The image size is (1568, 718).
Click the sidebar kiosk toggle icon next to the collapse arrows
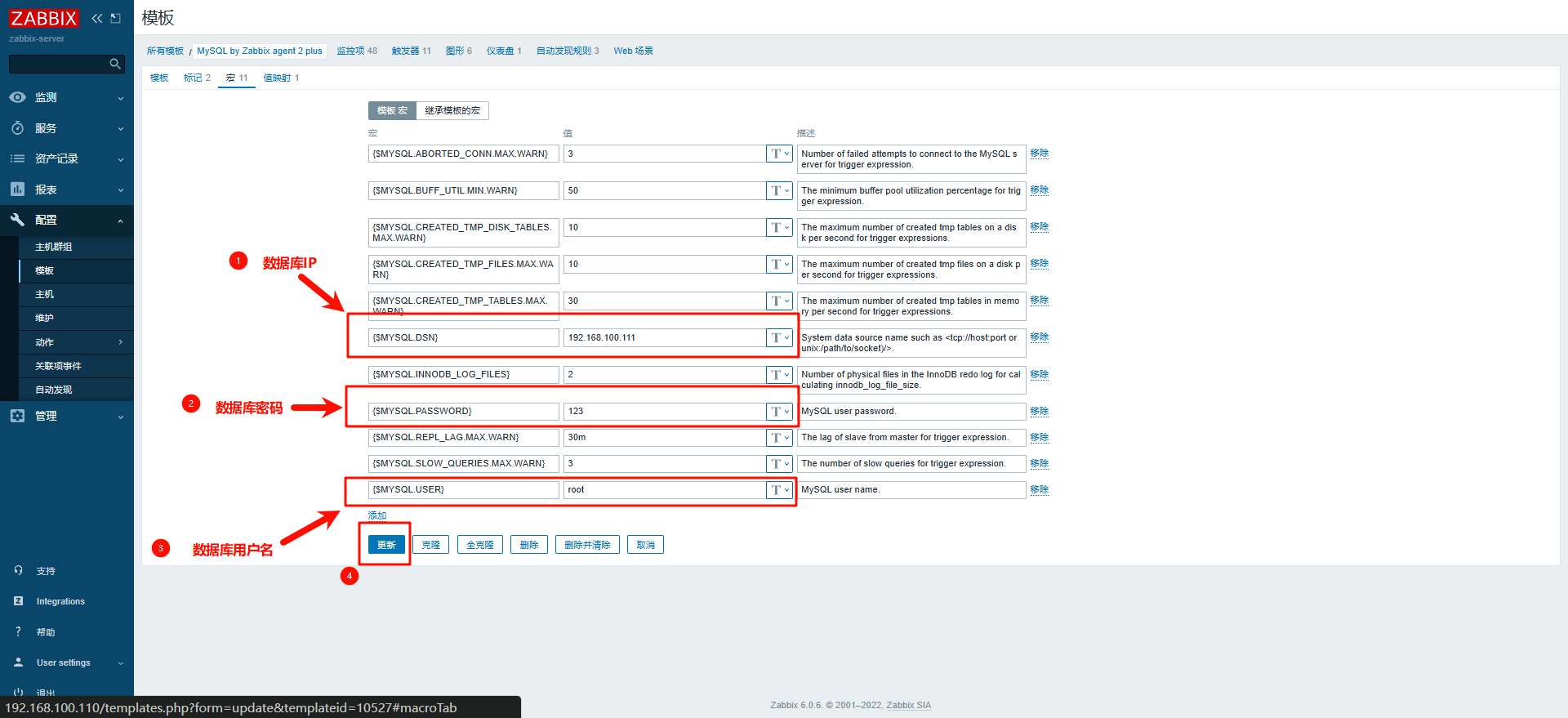(x=116, y=18)
